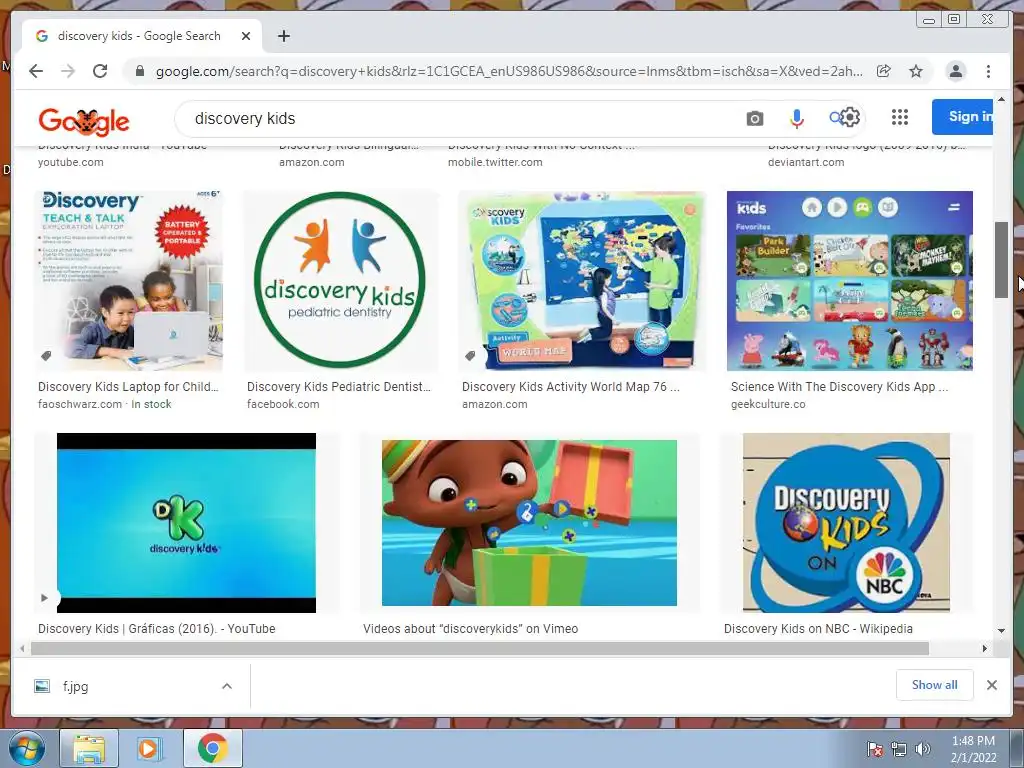
Task: View site information via padlock icon
Action: click(x=139, y=71)
